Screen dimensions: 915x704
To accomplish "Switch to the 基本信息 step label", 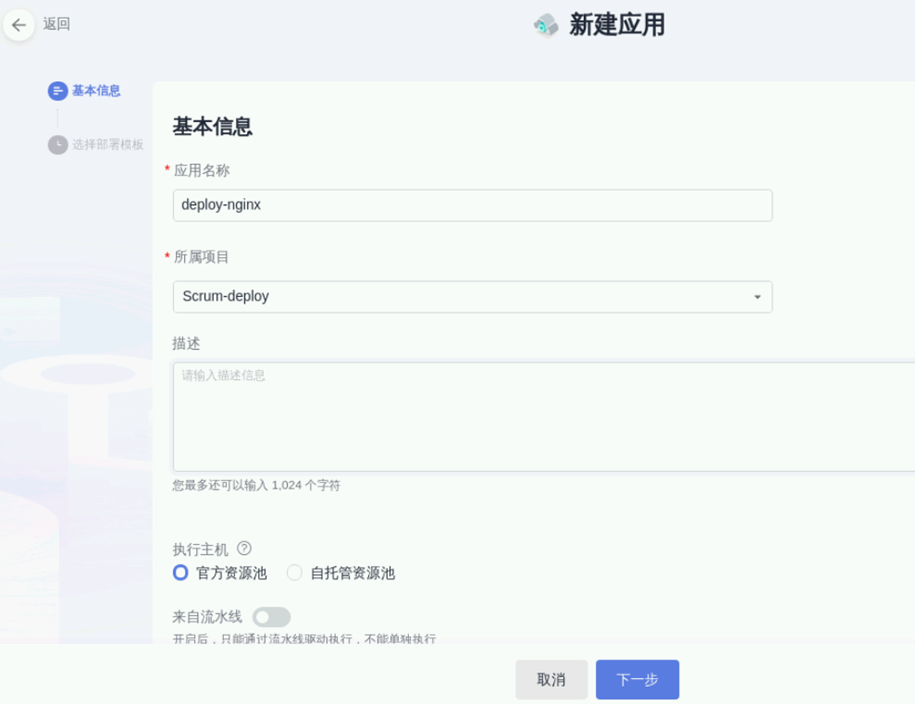I will coord(96,91).
